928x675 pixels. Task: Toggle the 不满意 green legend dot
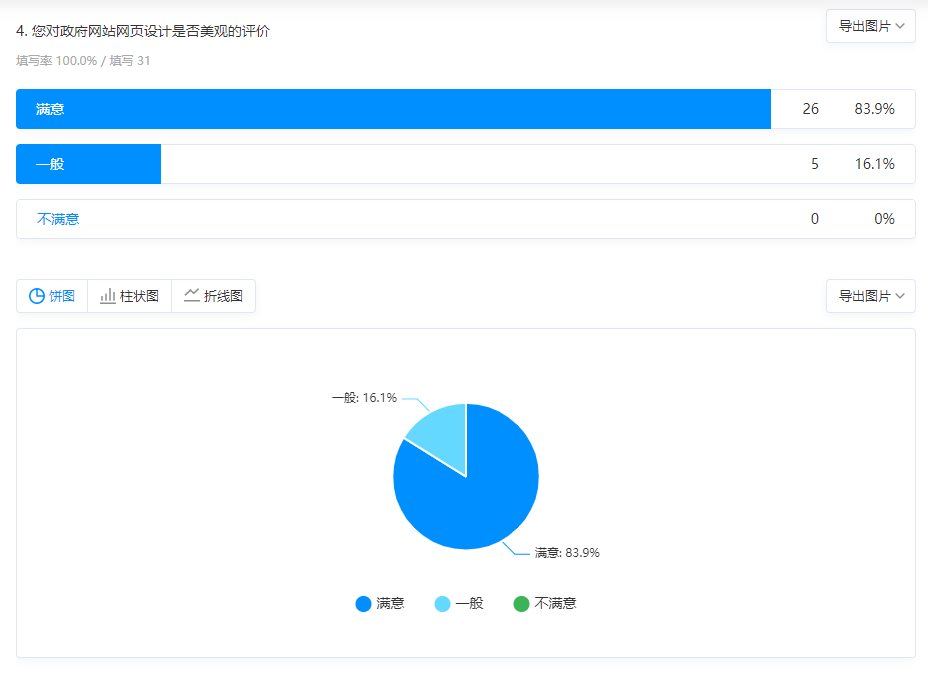tap(521, 603)
